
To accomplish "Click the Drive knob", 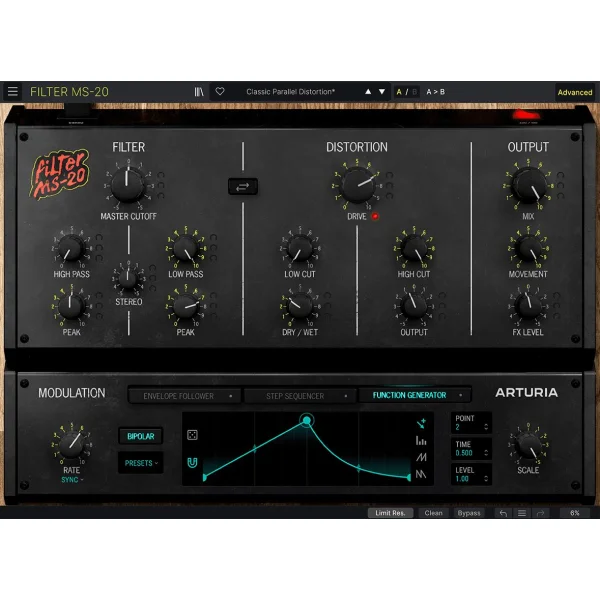I will (358, 185).
